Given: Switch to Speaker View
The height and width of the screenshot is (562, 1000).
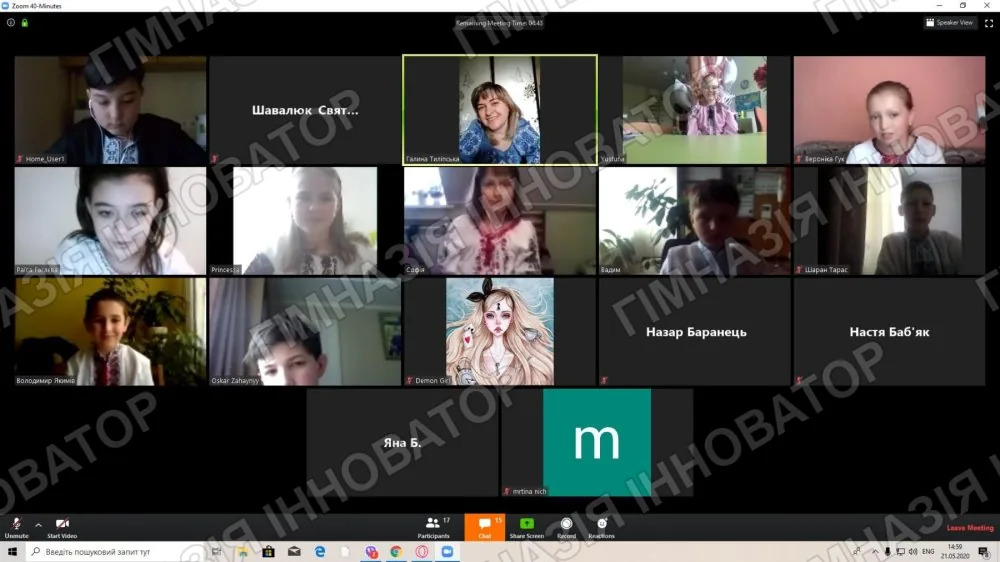Looking at the screenshot, I should click(x=950, y=23).
